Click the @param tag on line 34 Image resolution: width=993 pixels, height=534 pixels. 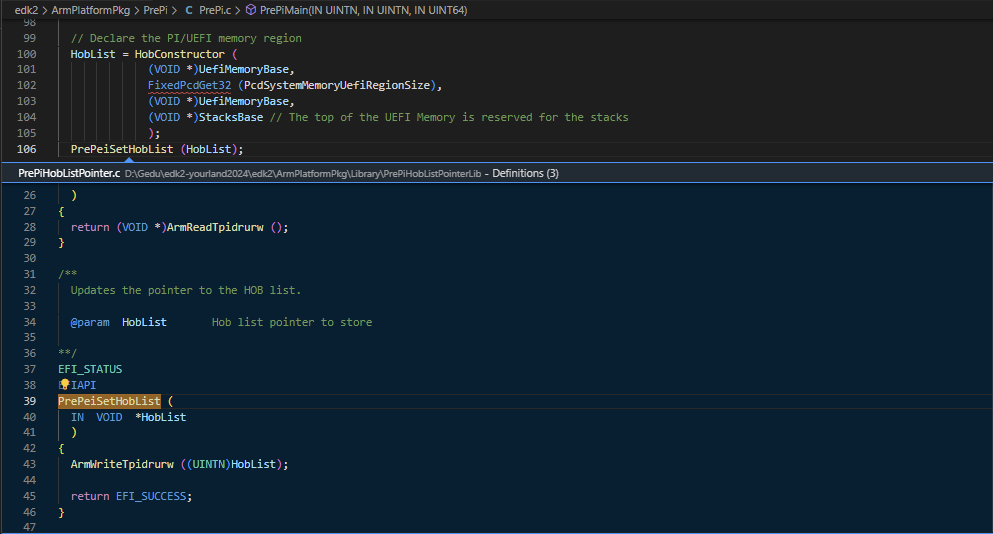point(90,322)
